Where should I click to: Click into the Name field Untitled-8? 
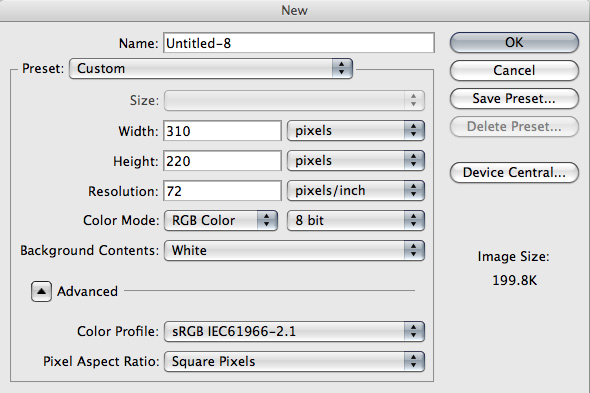click(299, 43)
